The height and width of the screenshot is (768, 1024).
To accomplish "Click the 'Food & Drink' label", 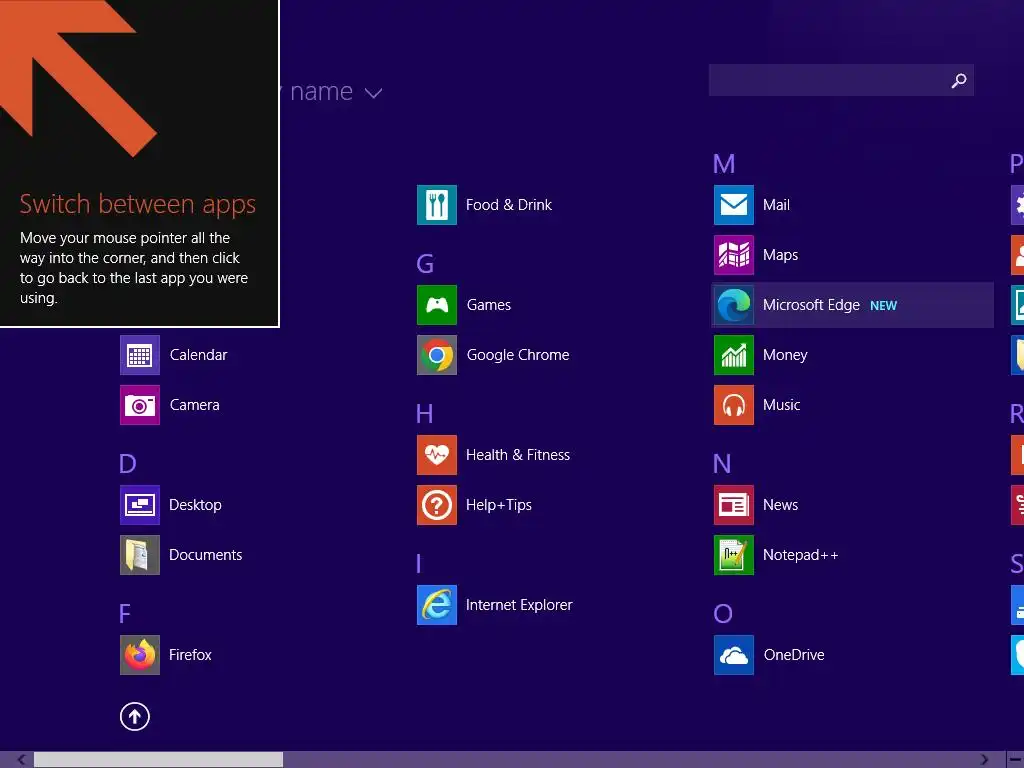I will [509, 205].
